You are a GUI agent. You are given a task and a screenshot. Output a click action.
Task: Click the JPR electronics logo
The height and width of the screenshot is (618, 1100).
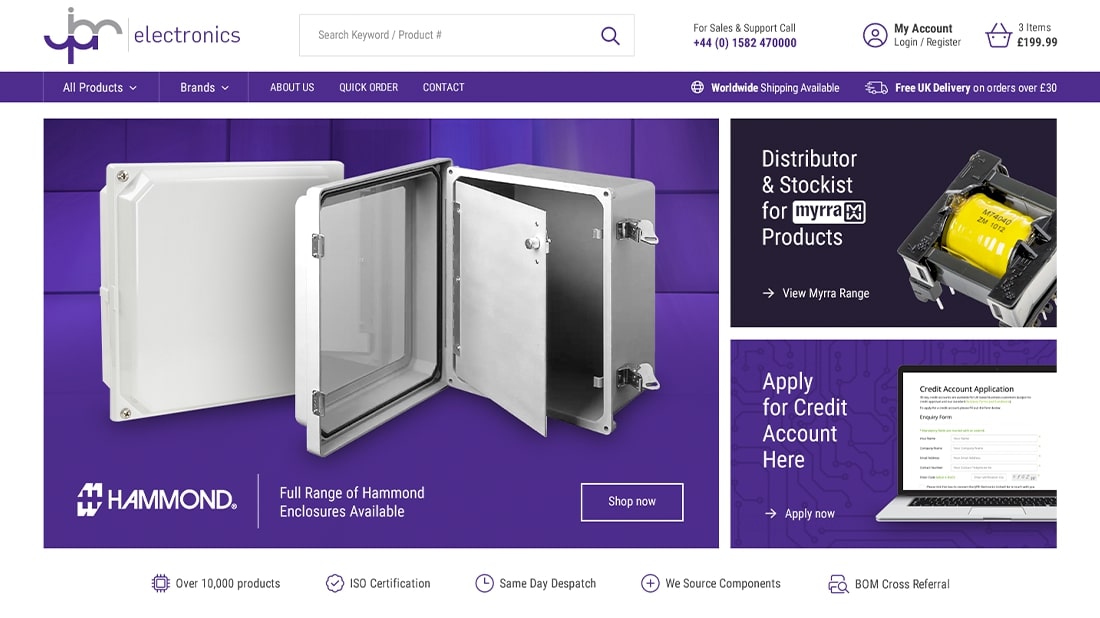(142, 35)
